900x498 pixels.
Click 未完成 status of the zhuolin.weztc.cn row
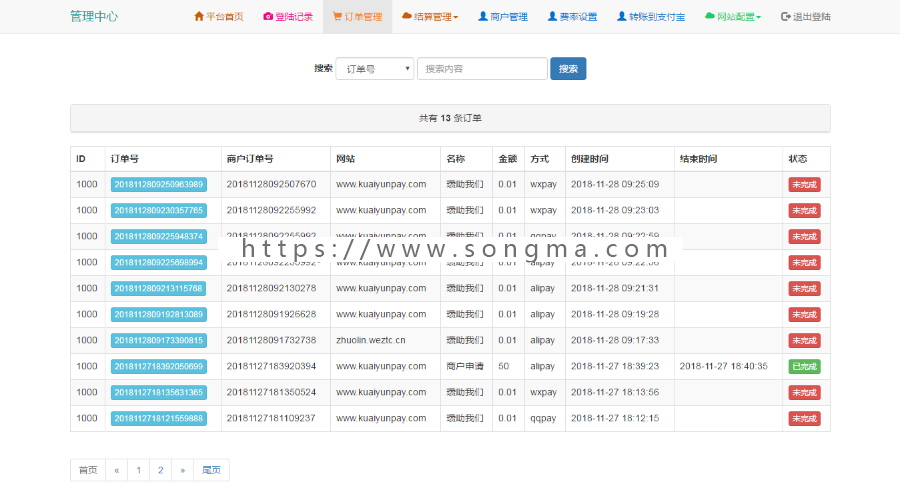[x=804, y=341]
